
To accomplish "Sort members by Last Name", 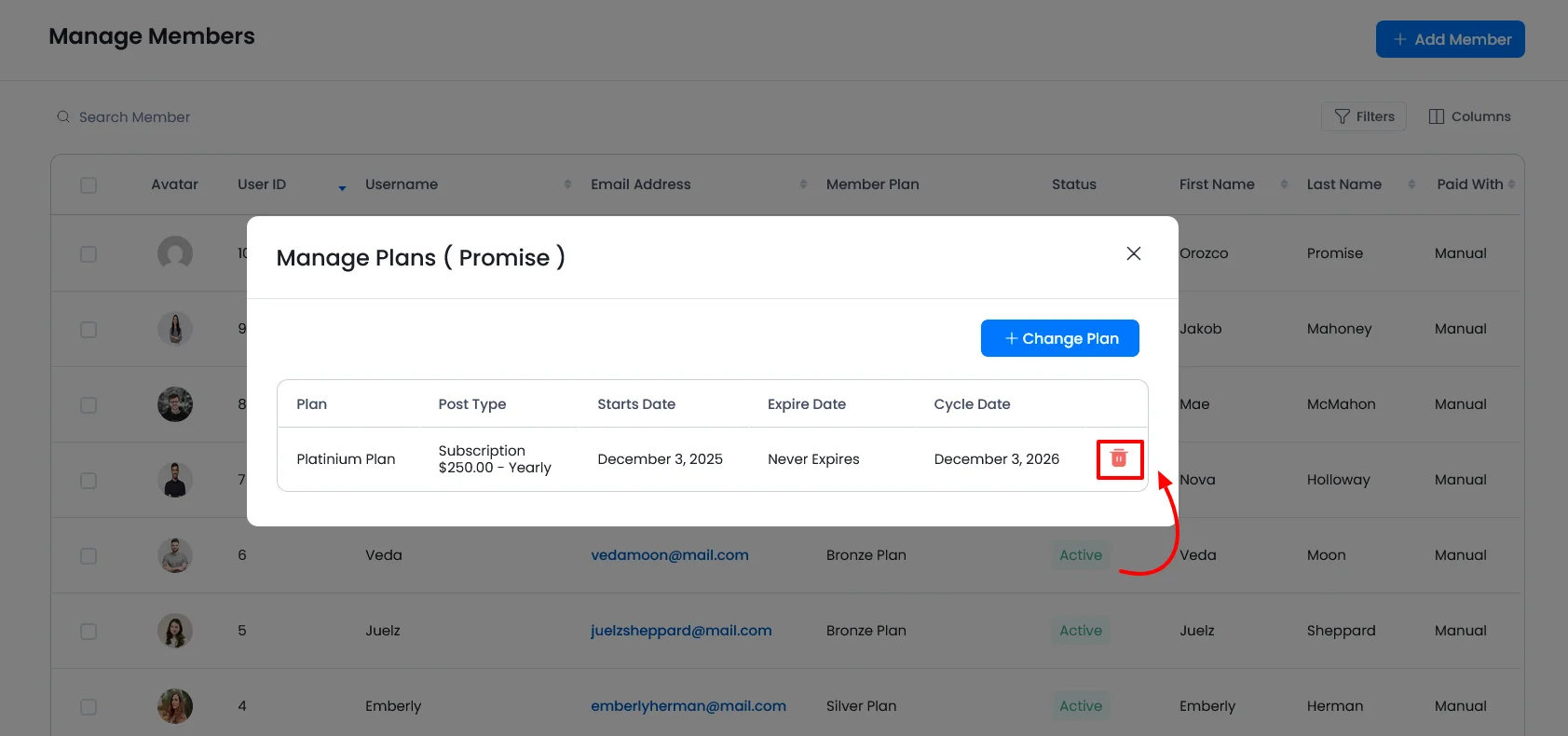I will pyautogui.click(x=1411, y=184).
